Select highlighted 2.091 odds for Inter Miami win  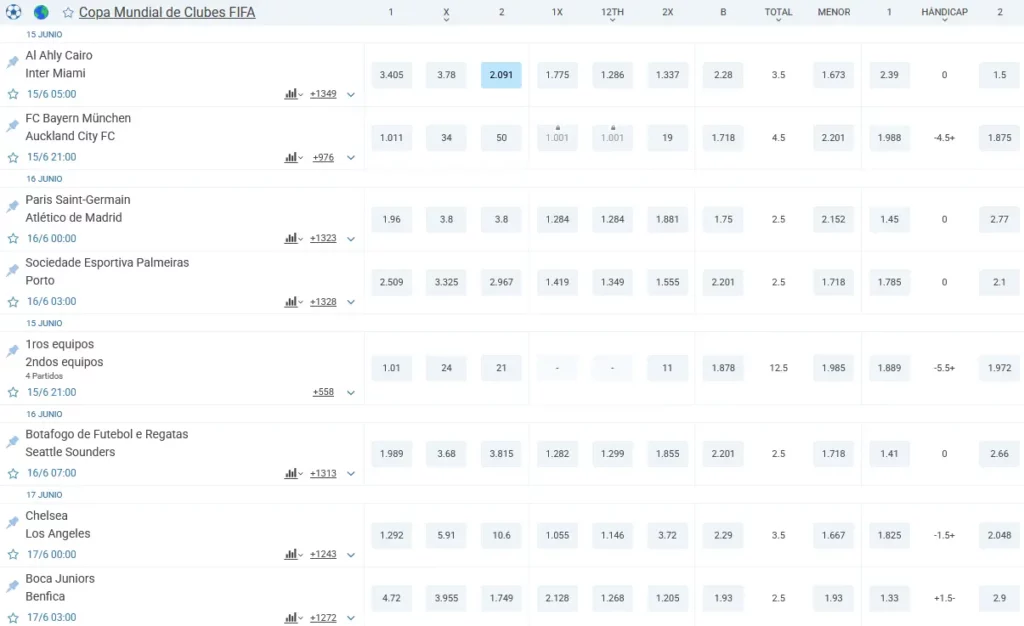501,75
